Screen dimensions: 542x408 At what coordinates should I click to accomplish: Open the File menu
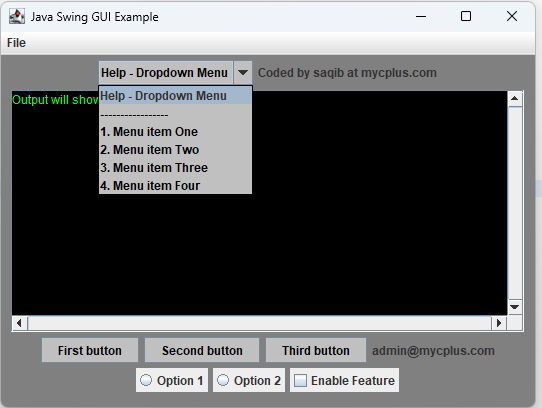[x=16, y=43]
